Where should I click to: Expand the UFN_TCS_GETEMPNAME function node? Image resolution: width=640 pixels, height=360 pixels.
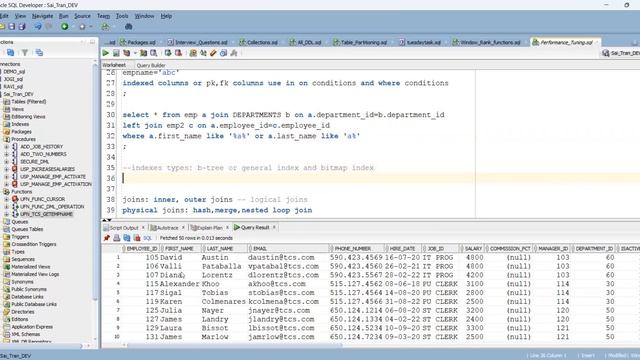click(x=7, y=214)
